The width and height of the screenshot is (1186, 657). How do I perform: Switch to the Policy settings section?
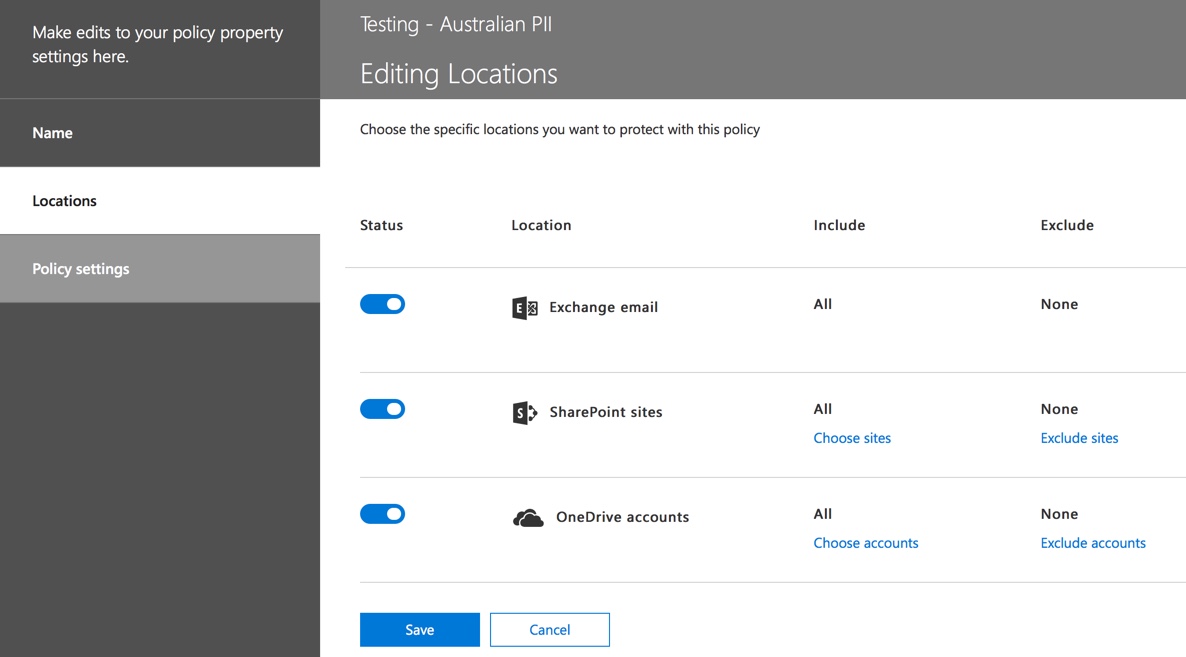80,268
